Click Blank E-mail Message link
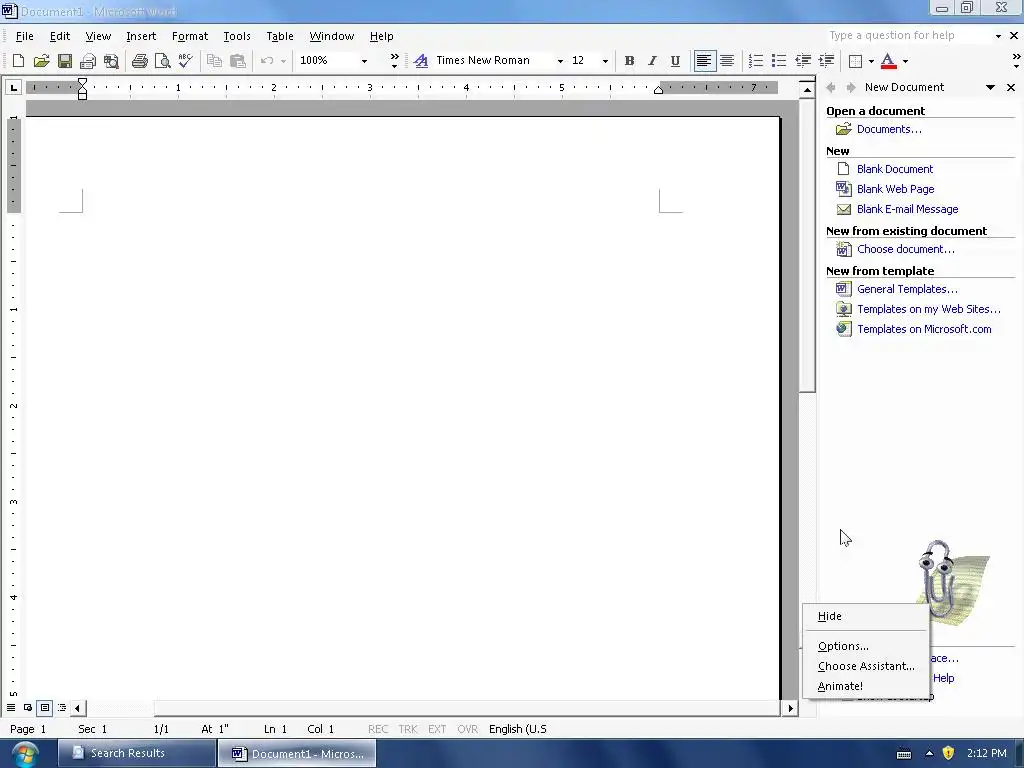1024x768 pixels. pyautogui.click(x=908, y=210)
